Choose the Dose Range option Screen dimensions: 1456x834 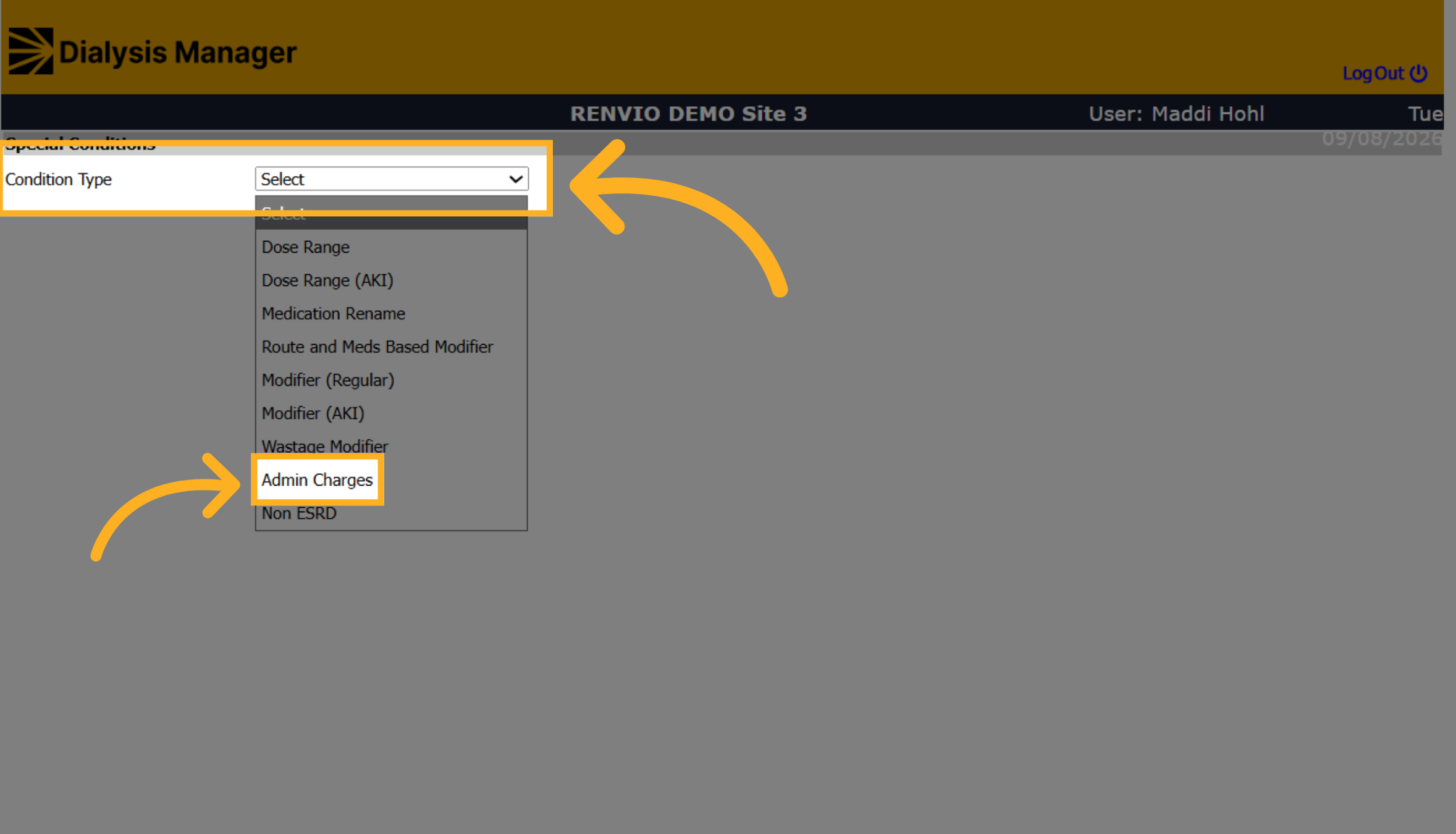coord(392,247)
